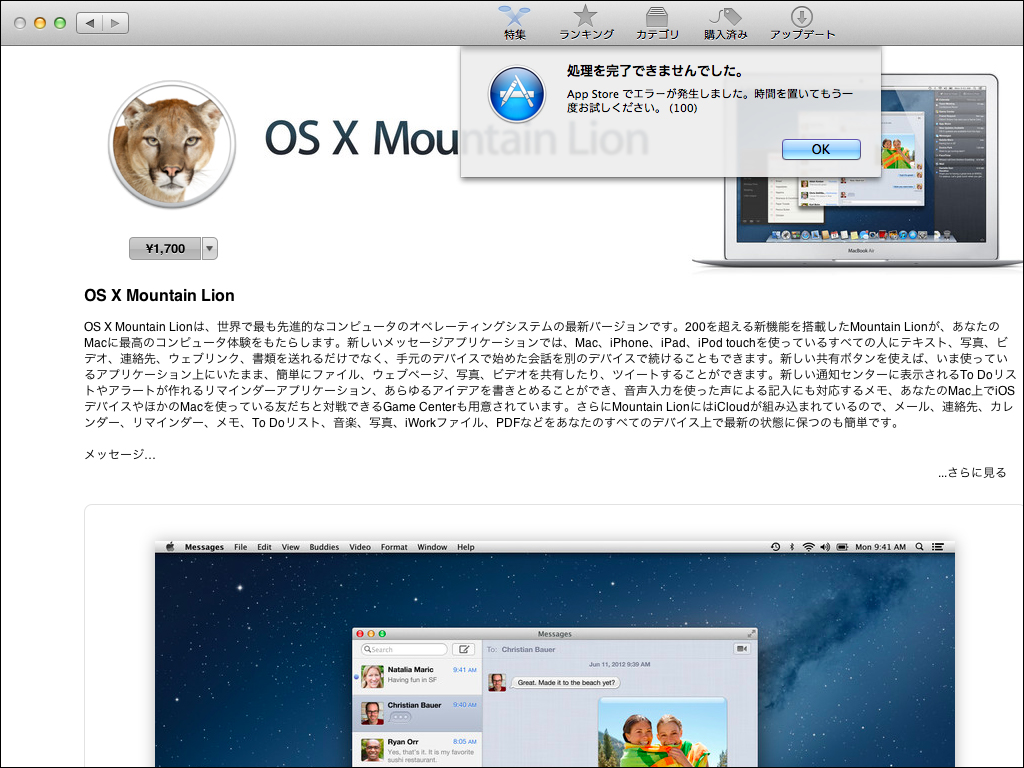Viewport: 1024px width, 768px height.
Task: Click the App Store icon in error dialog
Action: tap(517, 94)
